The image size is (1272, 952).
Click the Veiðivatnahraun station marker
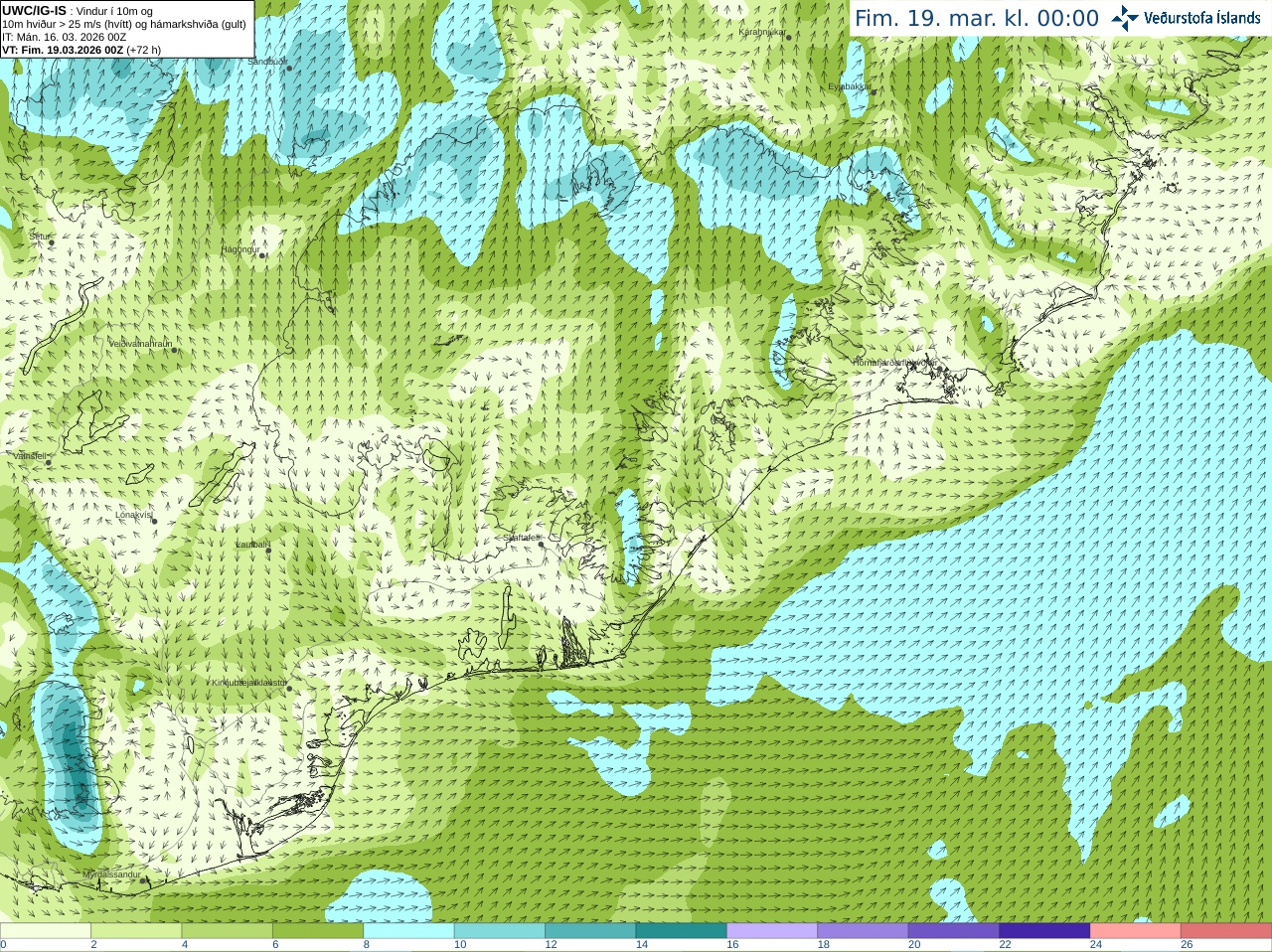click(173, 349)
